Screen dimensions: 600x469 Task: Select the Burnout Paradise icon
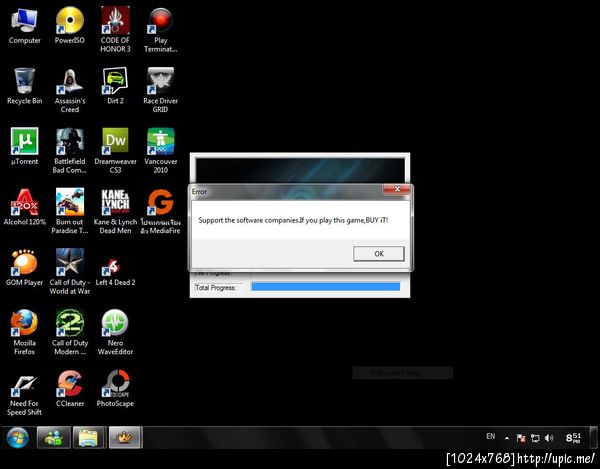tap(70, 211)
